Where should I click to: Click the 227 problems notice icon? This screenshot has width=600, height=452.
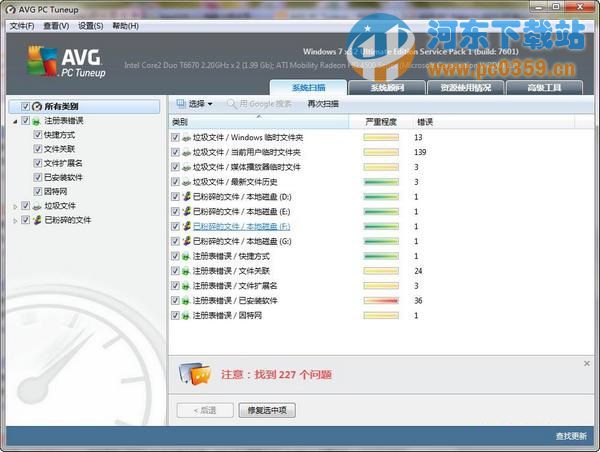click(x=195, y=374)
